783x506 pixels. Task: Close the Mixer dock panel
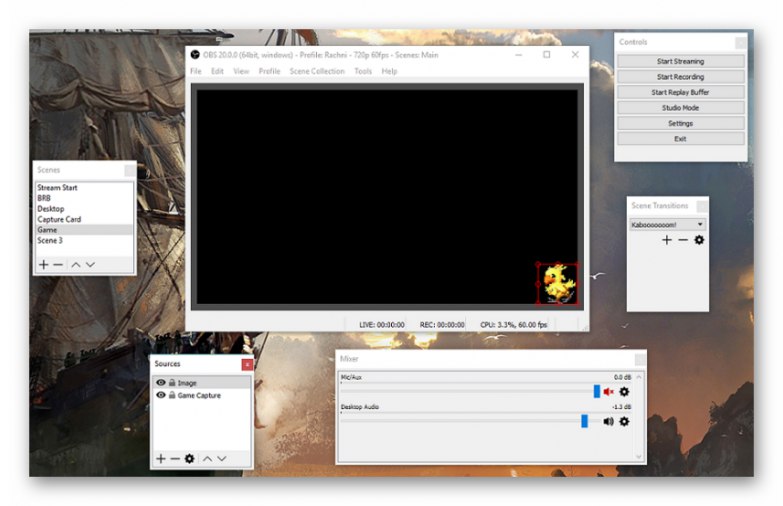pos(640,359)
